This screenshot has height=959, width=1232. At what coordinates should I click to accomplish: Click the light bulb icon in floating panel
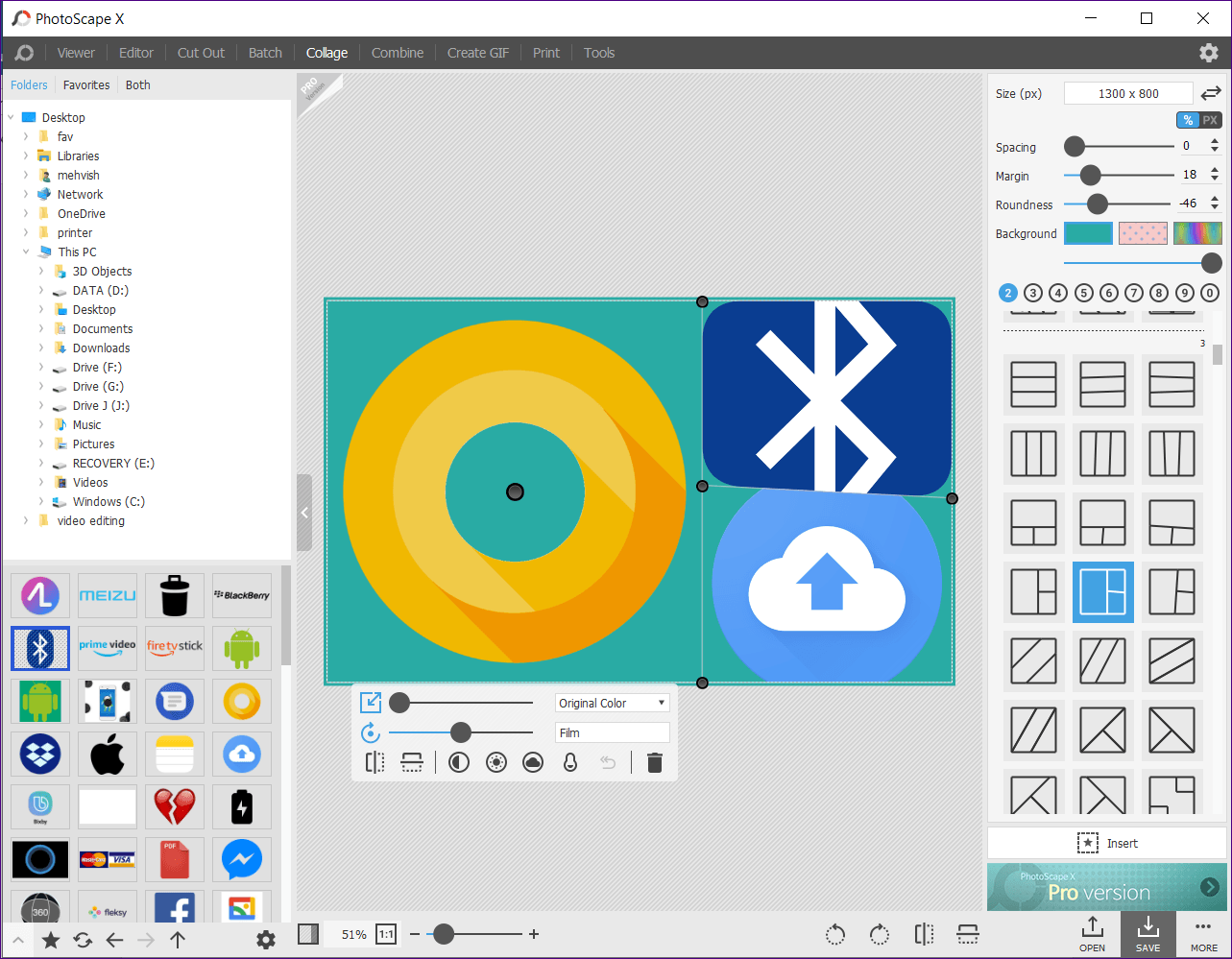570,763
